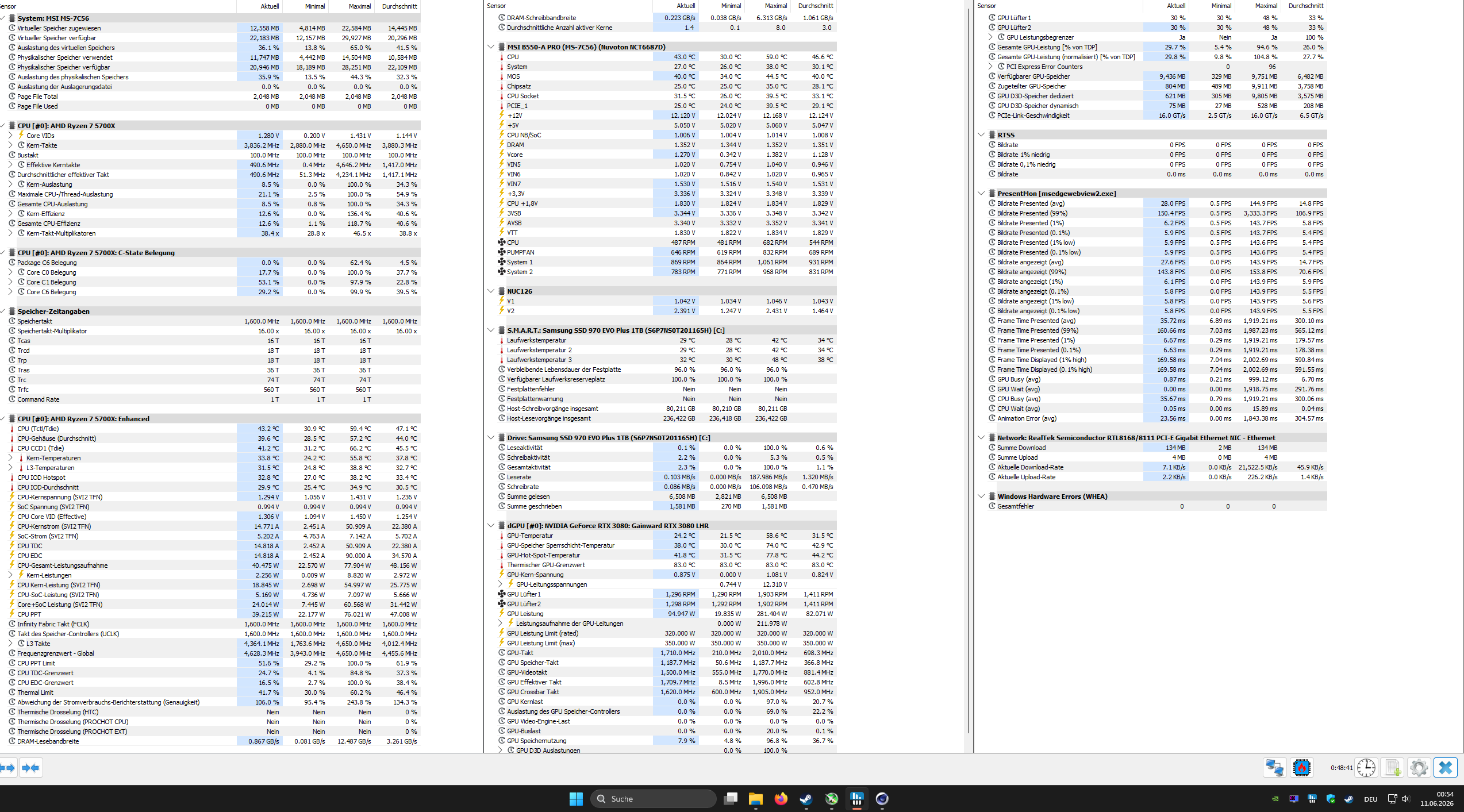Open the taskbar clock and date flyout
This screenshot has width=1464, height=812.
pos(1437,799)
